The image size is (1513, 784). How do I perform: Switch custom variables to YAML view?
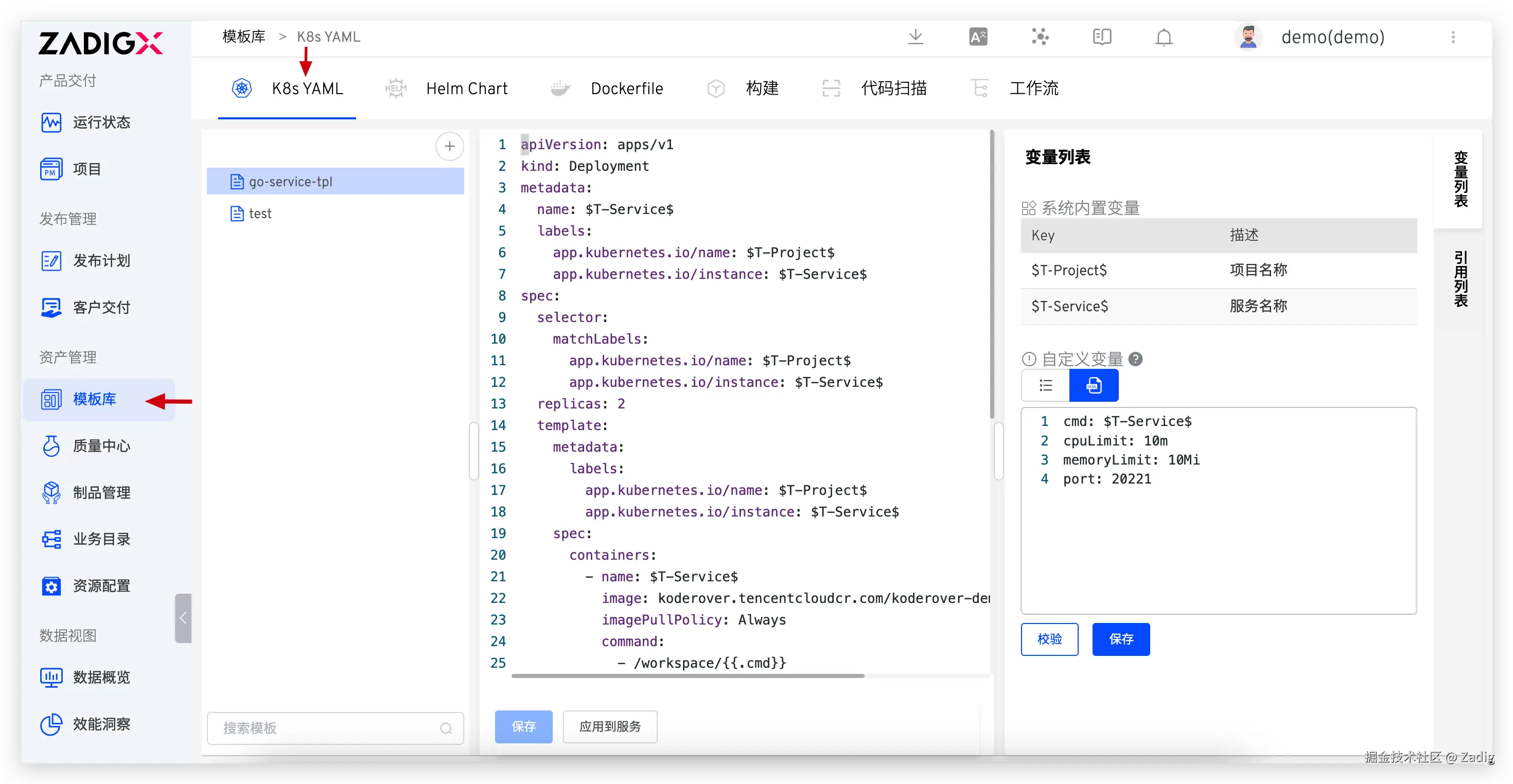tap(1093, 385)
